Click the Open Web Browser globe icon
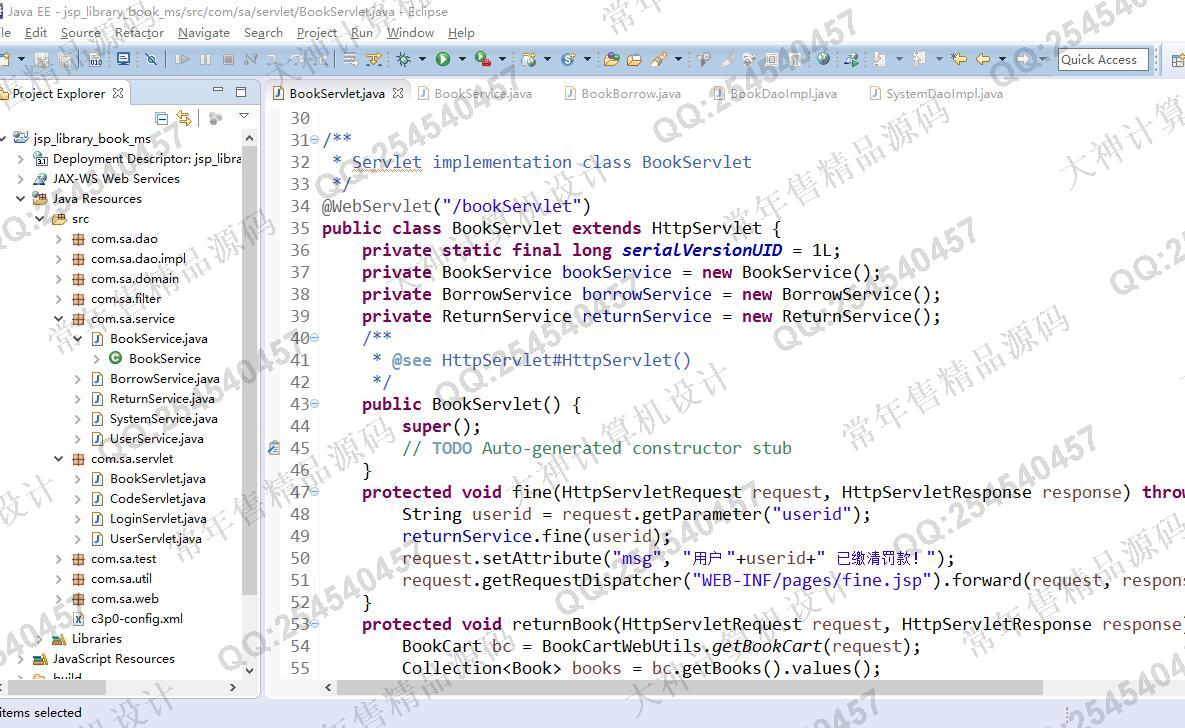This screenshot has height=728, width=1185. point(824,59)
